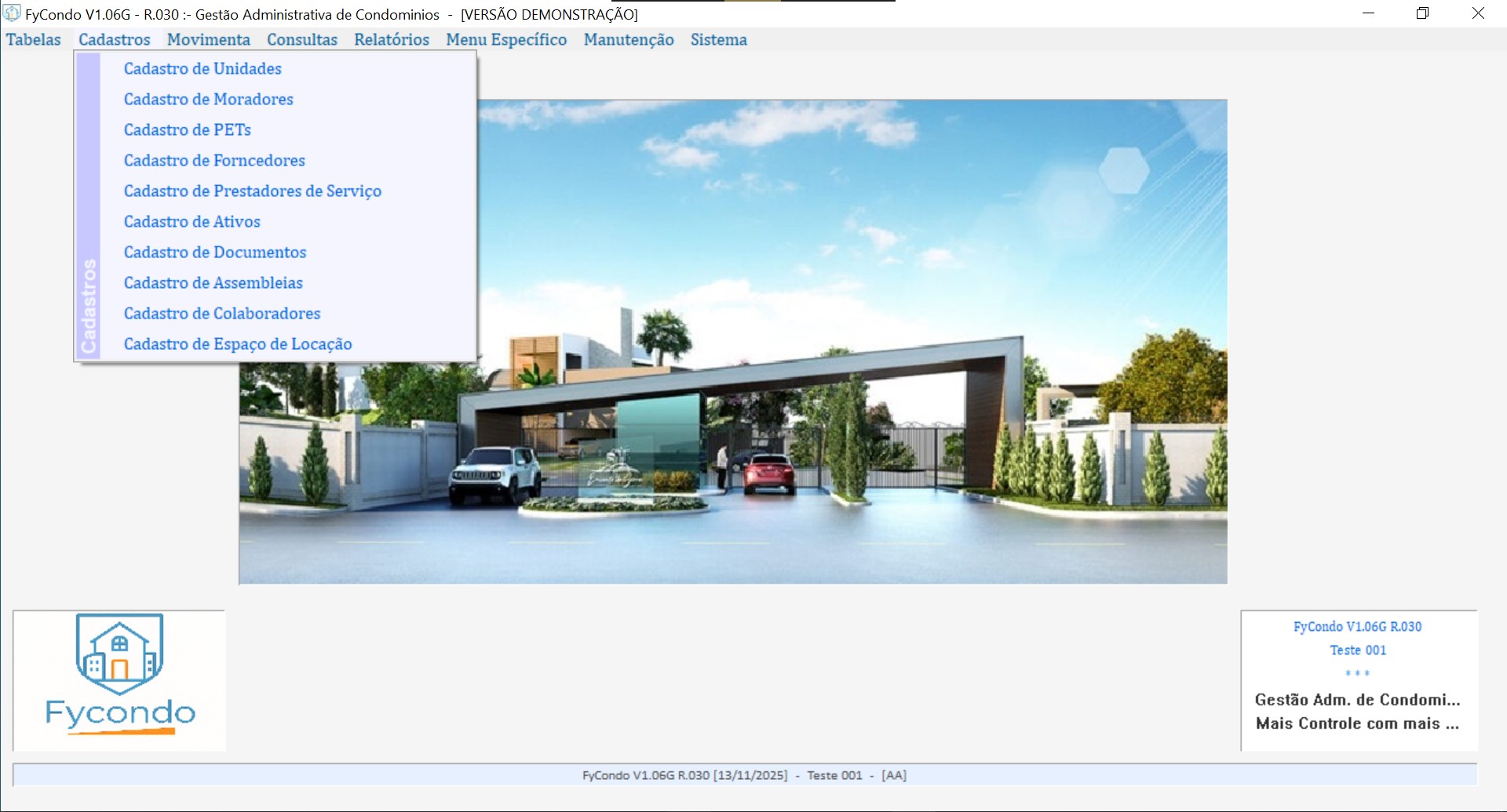Select Cadastro de Prestadores de Serviço
This screenshot has width=1507, height=812.
point(252,191)
